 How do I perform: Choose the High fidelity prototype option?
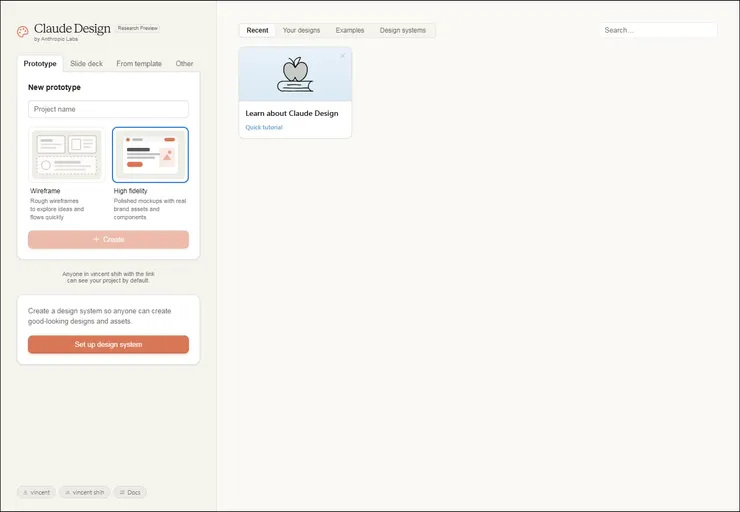pos(150,154)
